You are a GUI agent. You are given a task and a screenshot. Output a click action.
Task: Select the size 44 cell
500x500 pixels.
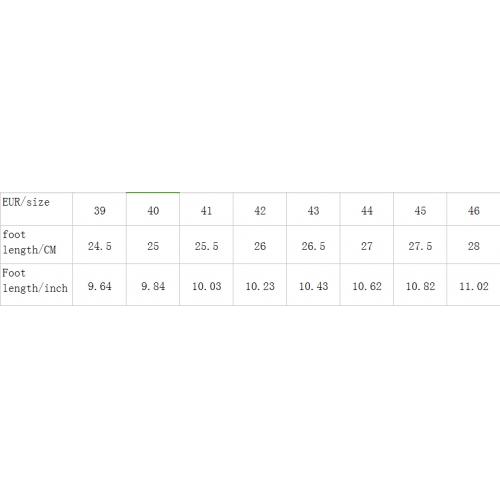(x=367, y=209)
